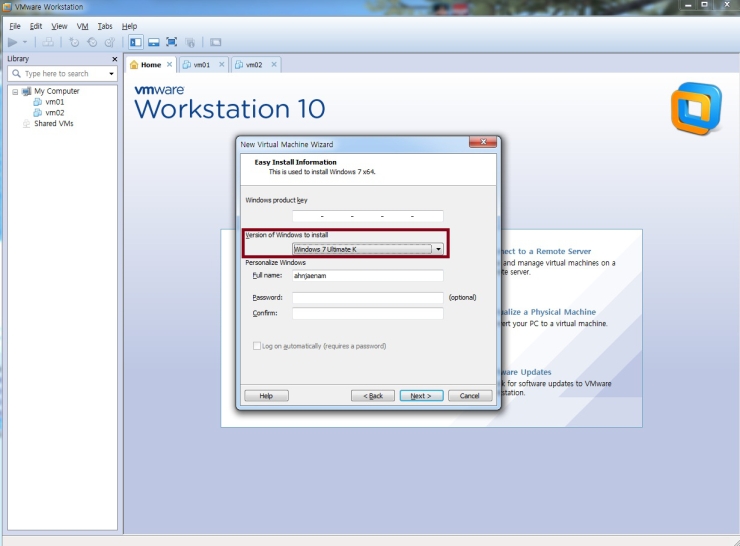740x546 pixels.
Task: Click the Password input field
Action: point(367,298)
